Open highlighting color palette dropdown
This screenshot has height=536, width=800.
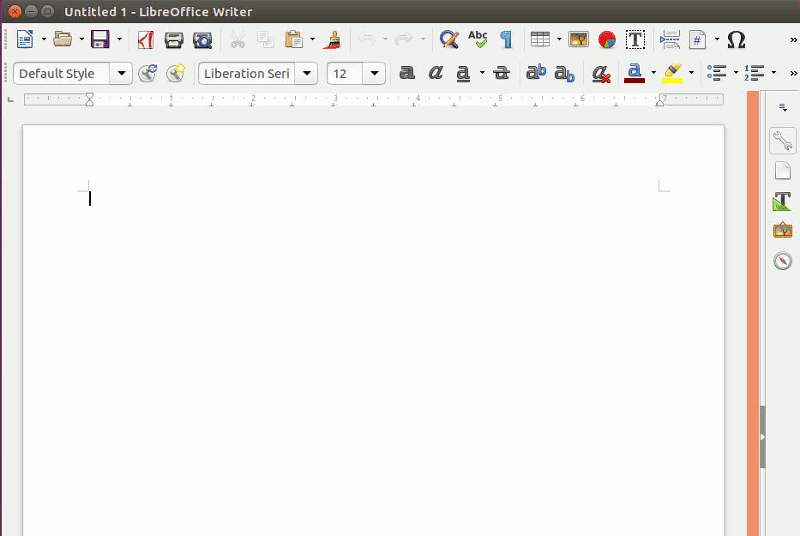pos(691,73)
